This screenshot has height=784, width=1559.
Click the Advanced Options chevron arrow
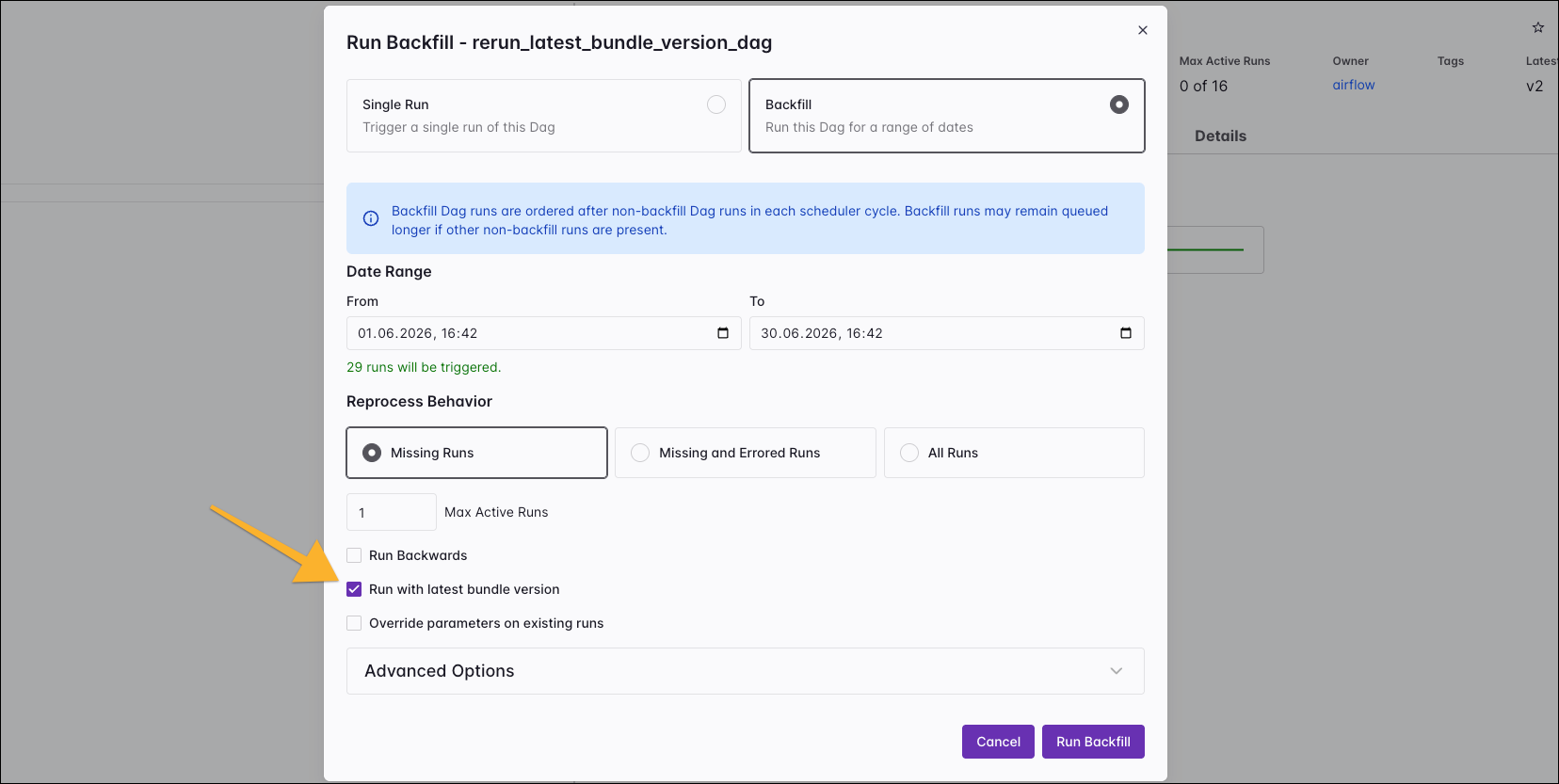point(1117,671)
